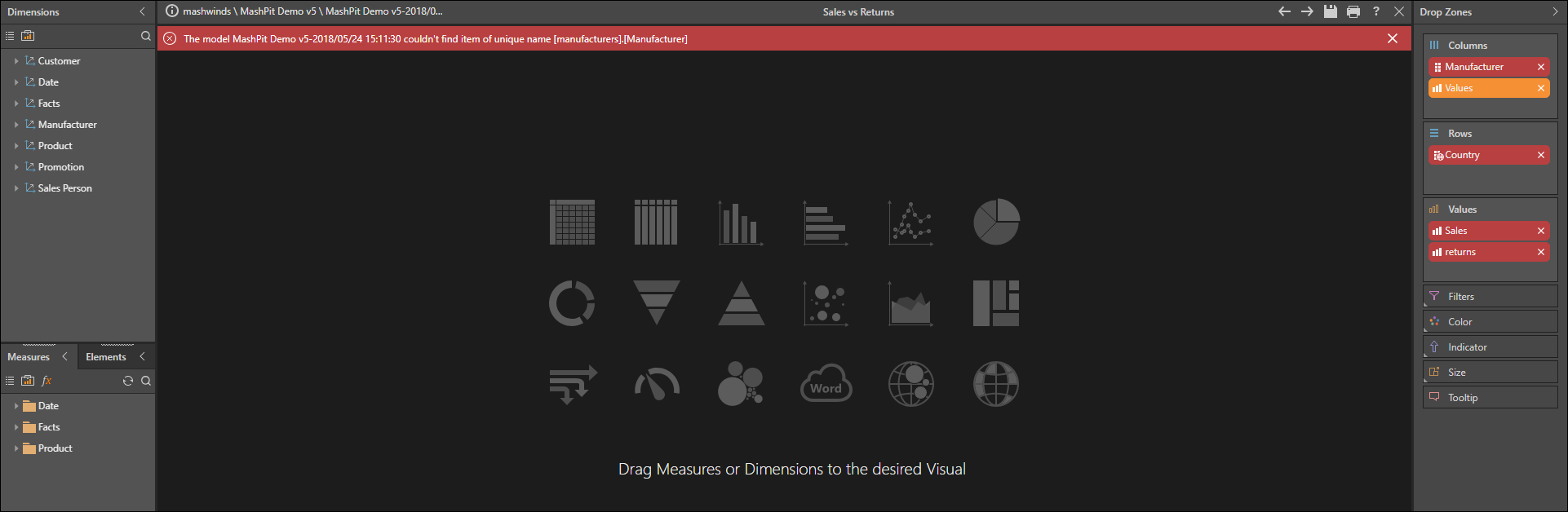
Task: Collapse the Dimensions panel
Action: point(142,11)
